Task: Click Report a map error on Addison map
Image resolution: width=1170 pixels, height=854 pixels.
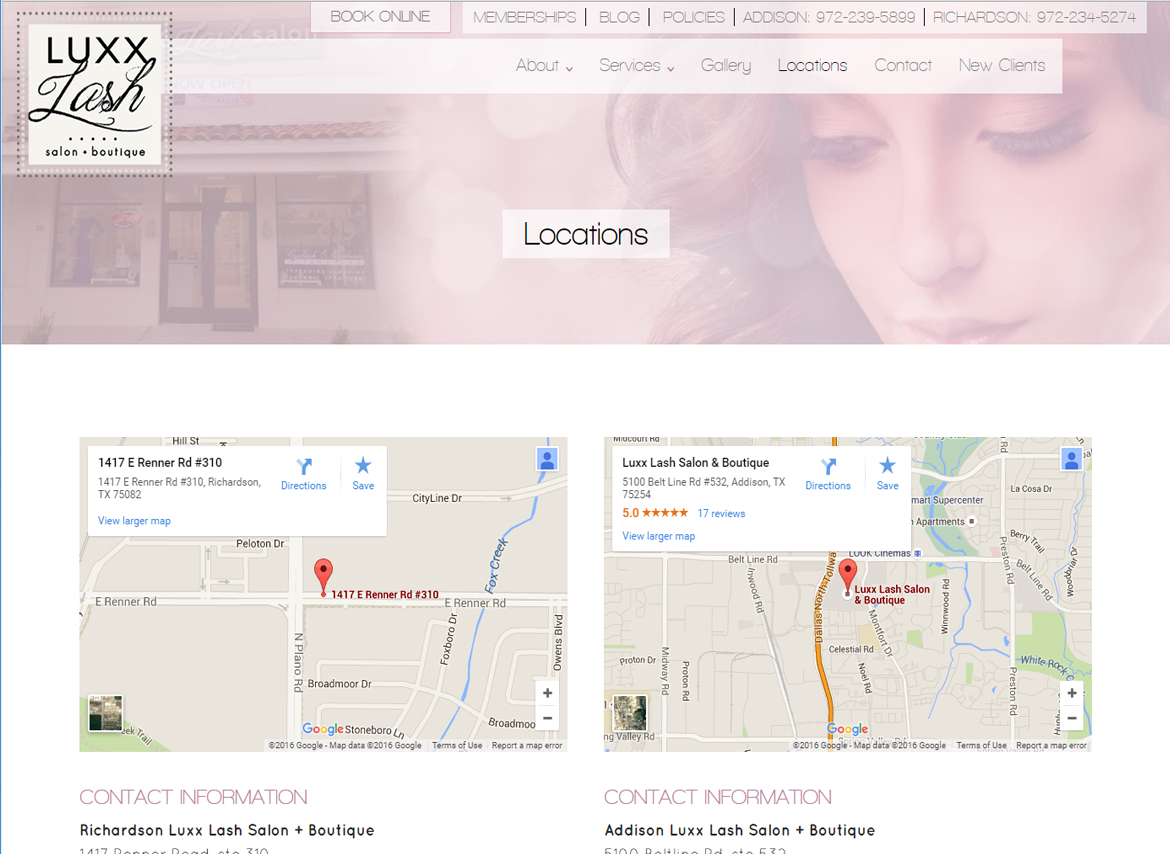Action: coord(1051,745)
